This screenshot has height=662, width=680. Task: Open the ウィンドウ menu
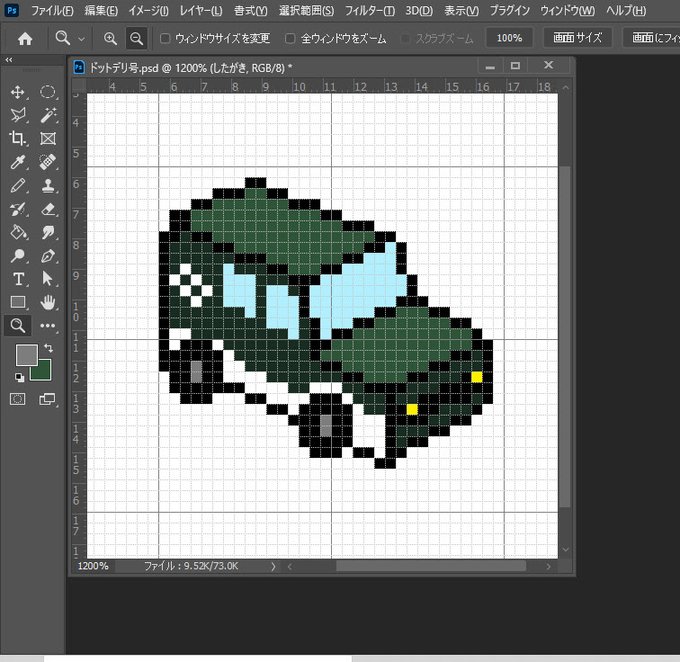pyautogui.click(x=567, y=10)
